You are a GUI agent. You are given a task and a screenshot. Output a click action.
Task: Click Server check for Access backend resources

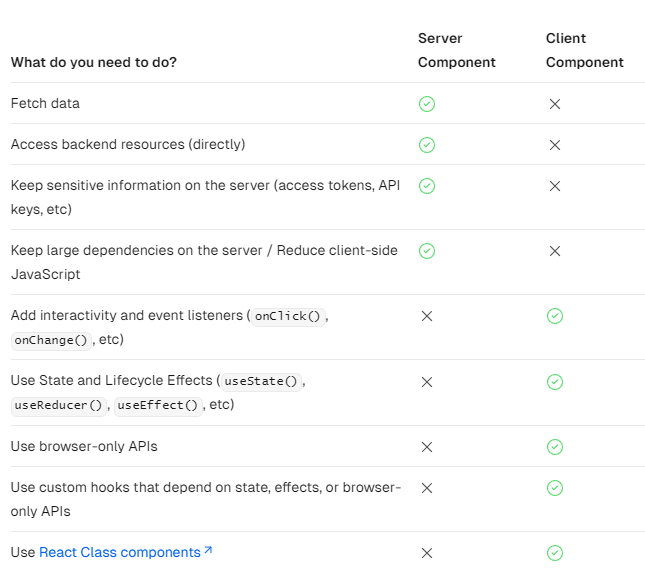coord(427,145)
